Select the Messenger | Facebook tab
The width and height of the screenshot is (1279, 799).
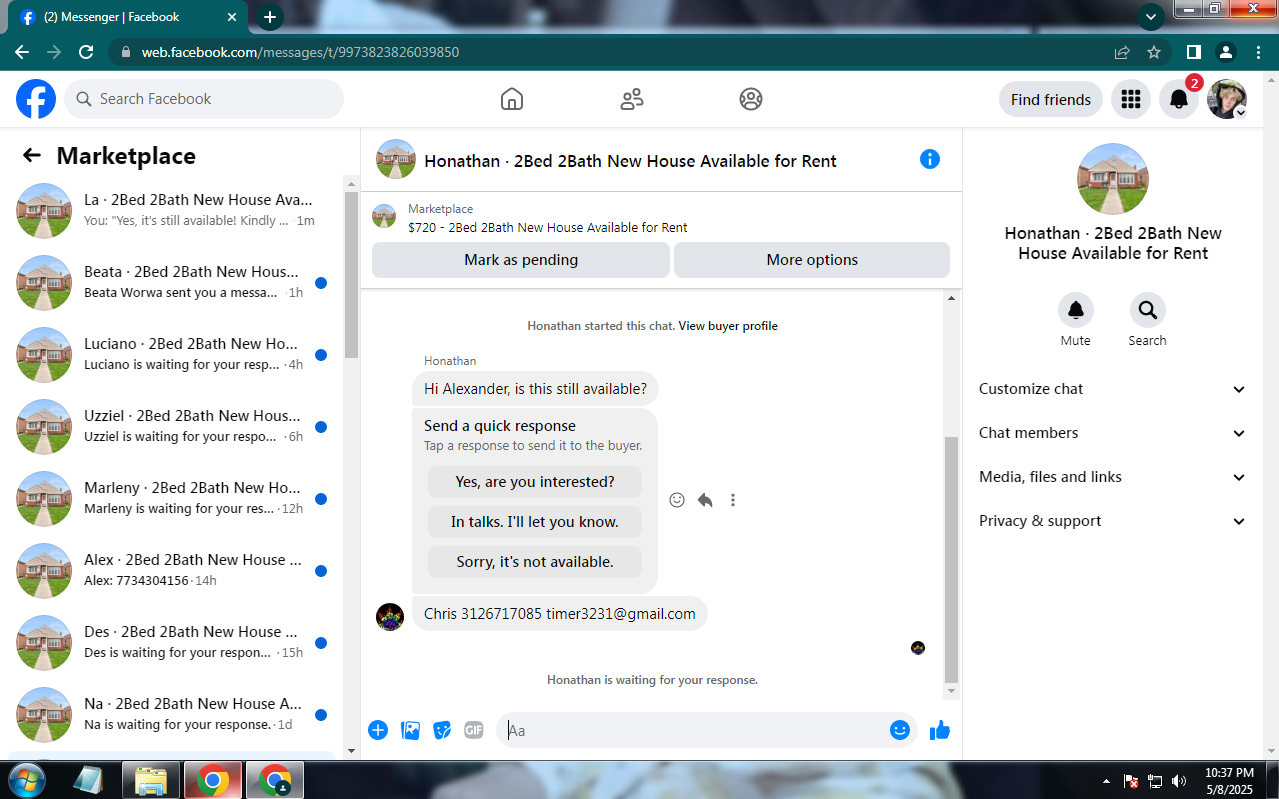coord(130,17)
